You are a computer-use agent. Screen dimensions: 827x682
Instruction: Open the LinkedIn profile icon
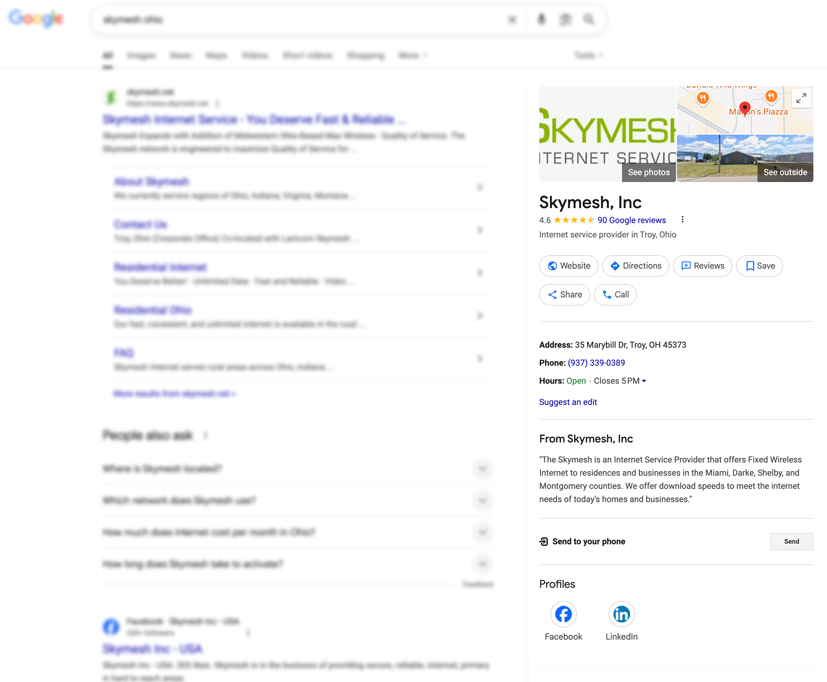621,614
